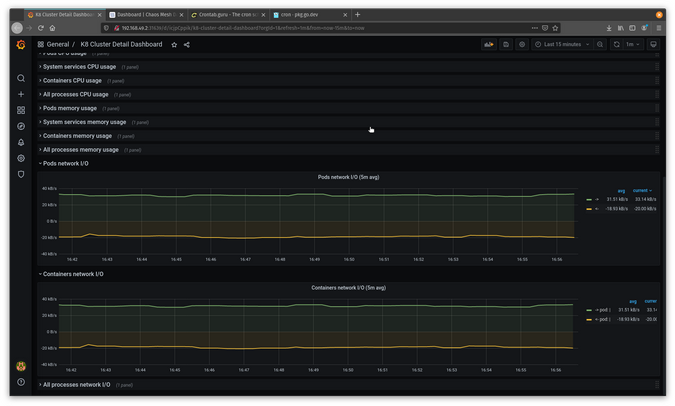Click yellow series color in Containers legend
The height and width of the screenshot is (406, 675).
588,319
